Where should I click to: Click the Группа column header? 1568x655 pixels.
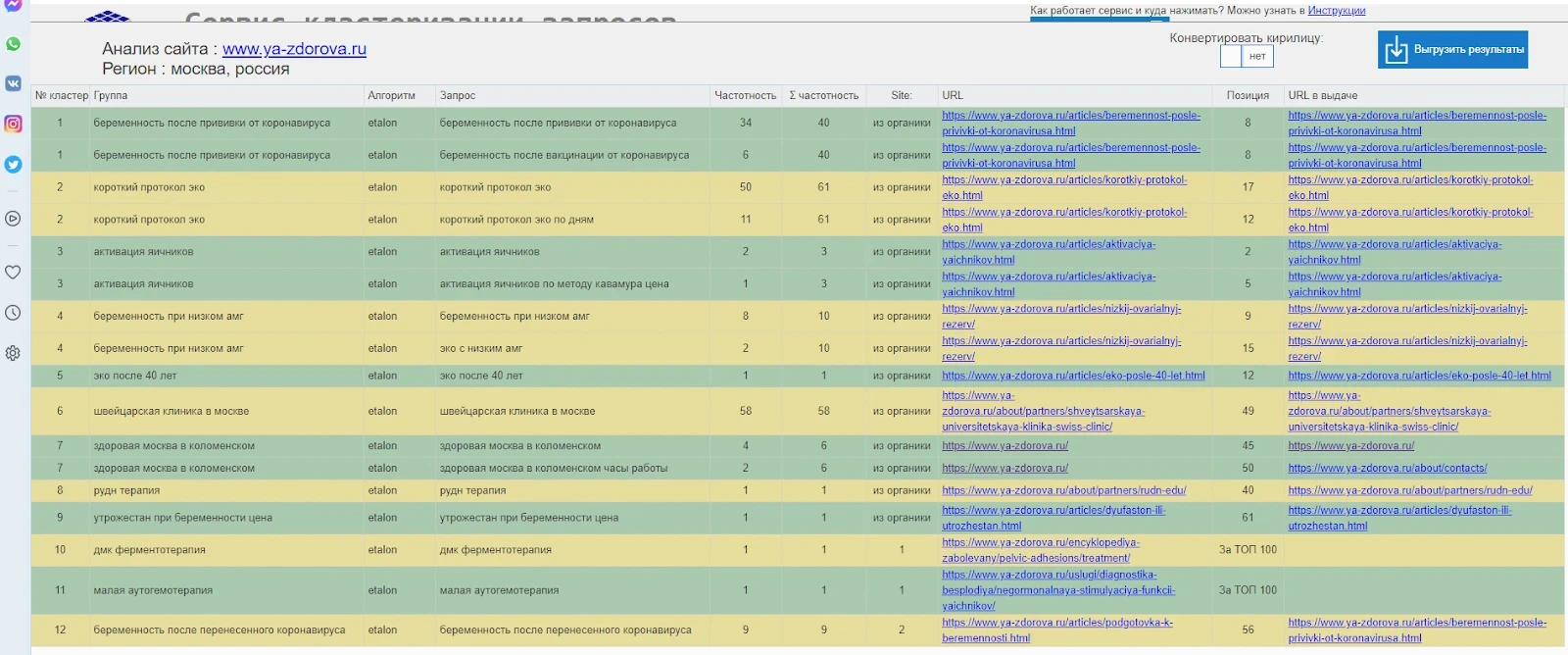111,96
